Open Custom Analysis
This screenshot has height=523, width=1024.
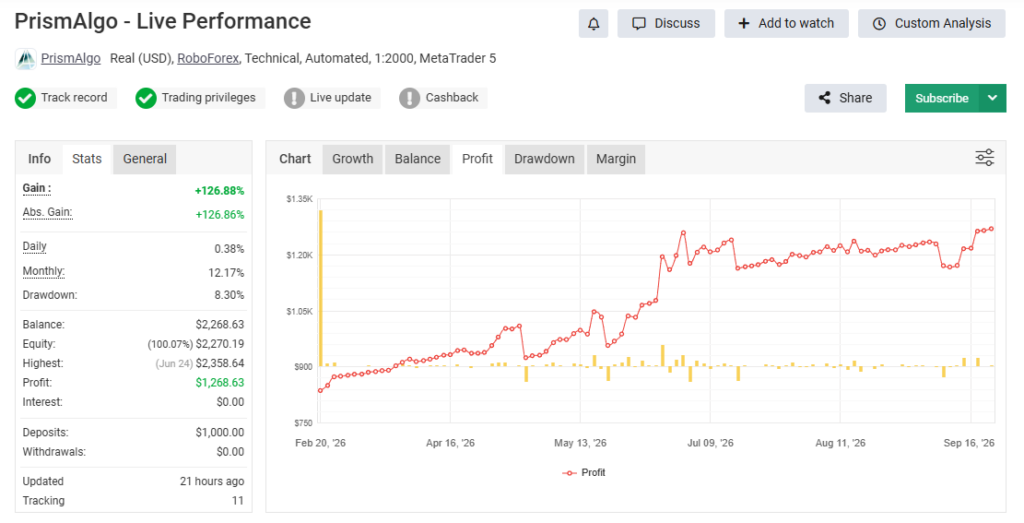pyautogui.click(x=932, y=24)
